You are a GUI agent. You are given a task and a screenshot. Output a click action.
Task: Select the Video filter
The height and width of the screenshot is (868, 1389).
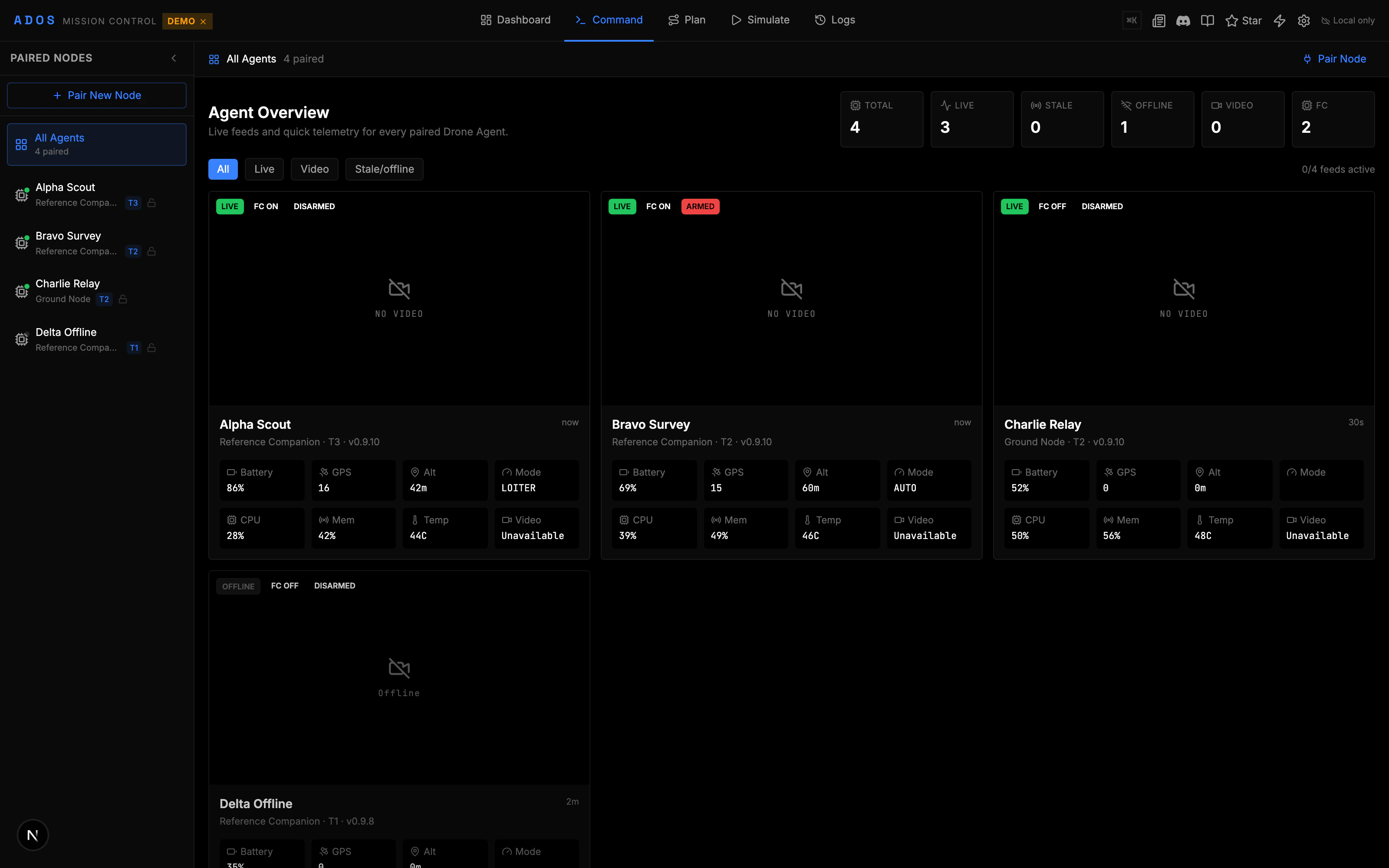click(x=315, y=169)
